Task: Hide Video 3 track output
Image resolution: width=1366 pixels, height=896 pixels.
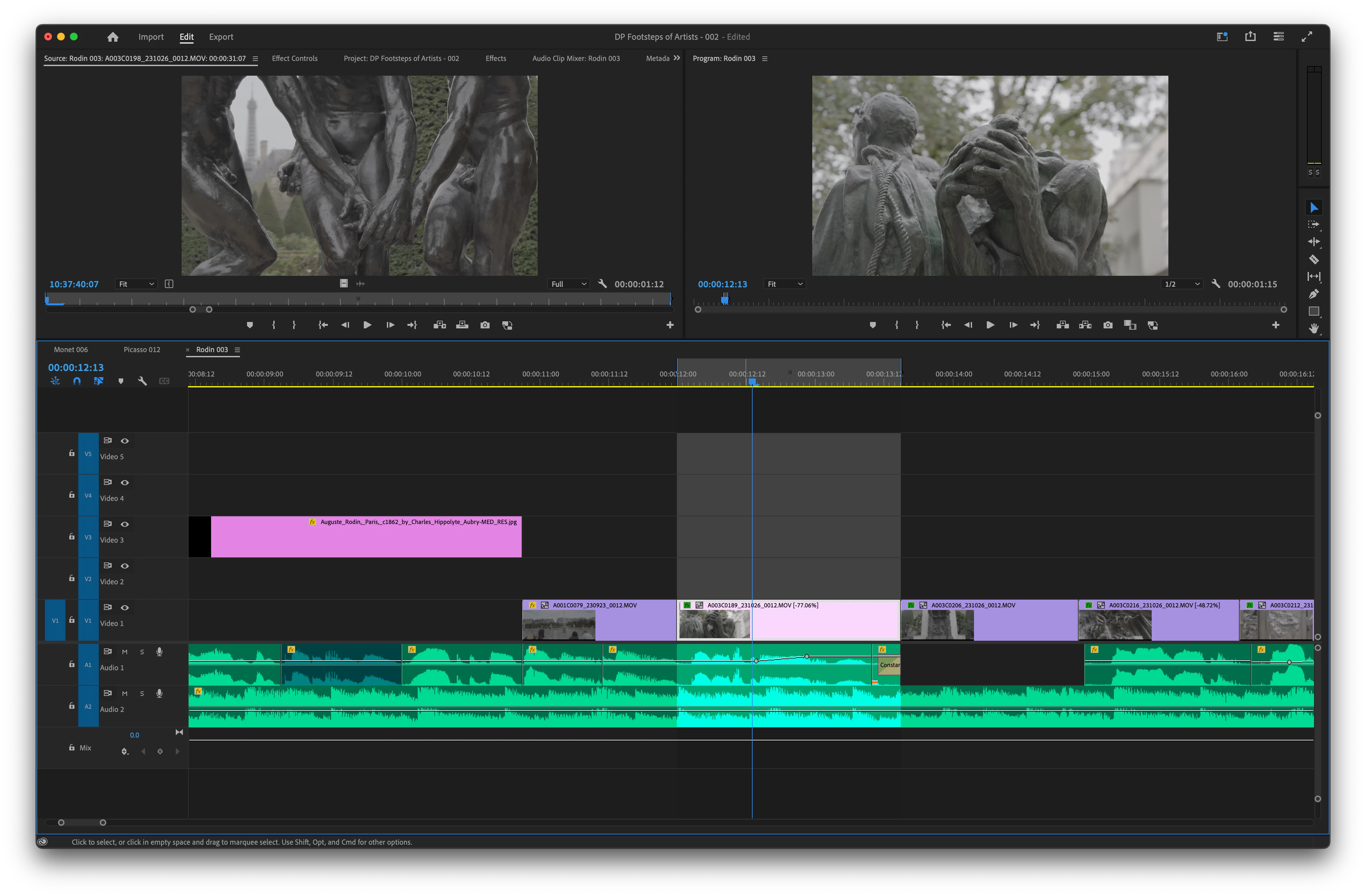Action: click(124, 524)
